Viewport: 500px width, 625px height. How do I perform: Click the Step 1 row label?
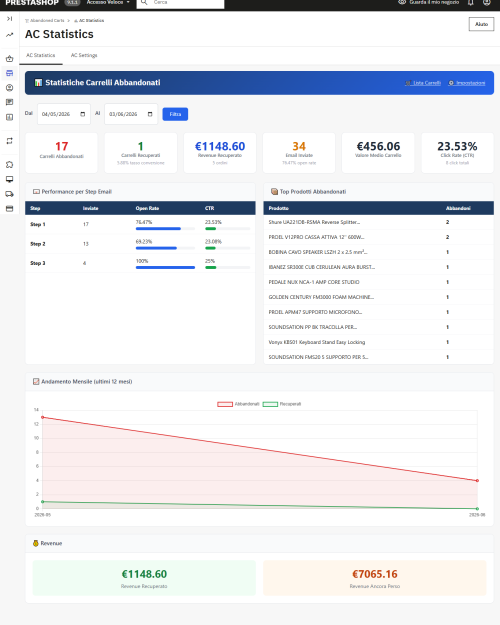point(38,224)
